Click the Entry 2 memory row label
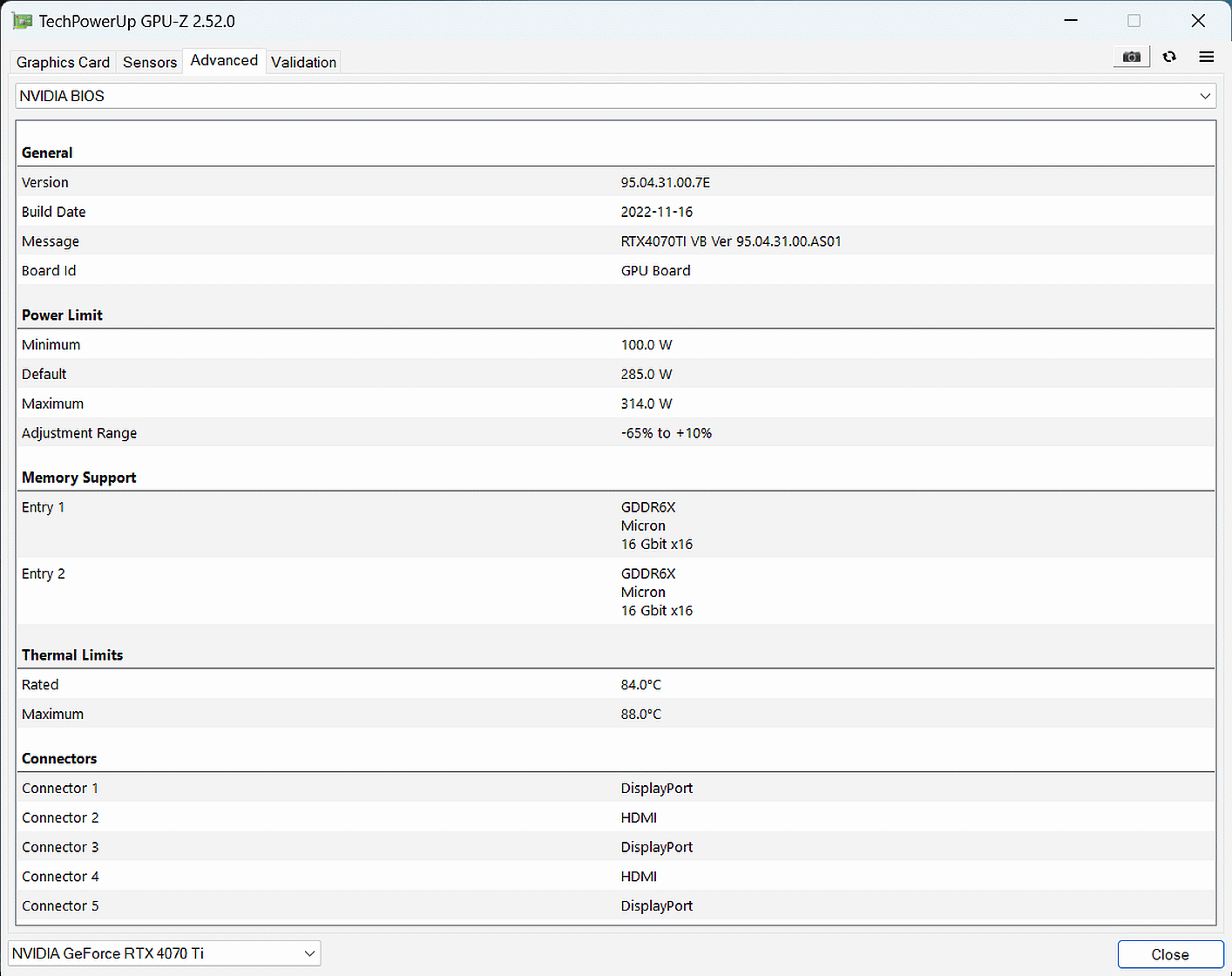1232x976 pixels. (x=43, y=573)
